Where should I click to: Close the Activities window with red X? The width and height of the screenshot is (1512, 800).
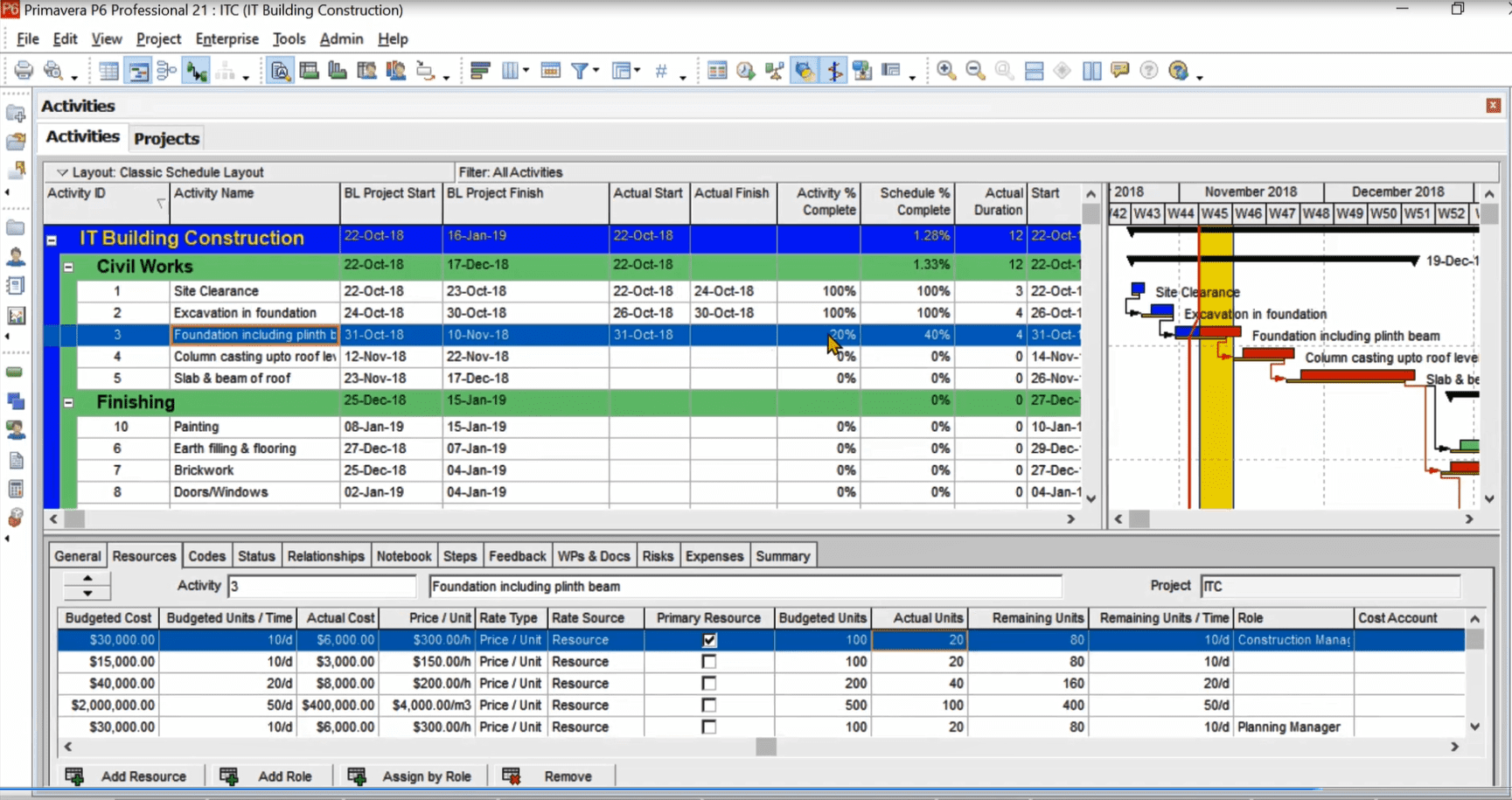point(1493,106)
